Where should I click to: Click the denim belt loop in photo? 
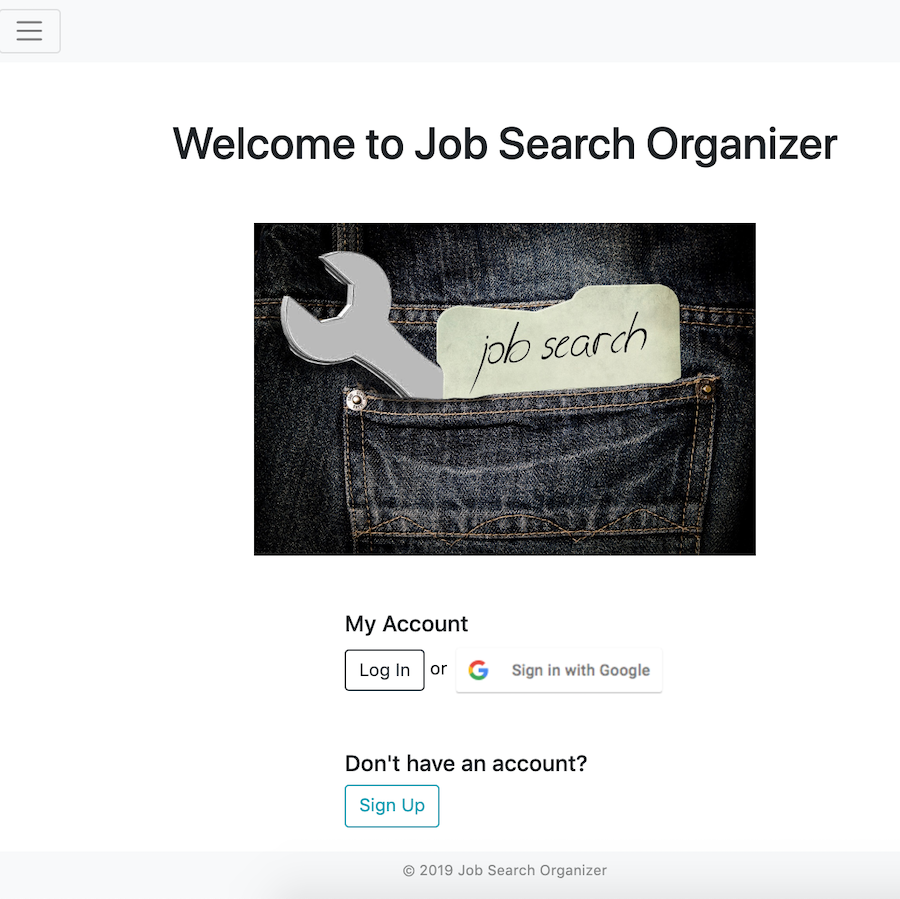tap(347, 237)
